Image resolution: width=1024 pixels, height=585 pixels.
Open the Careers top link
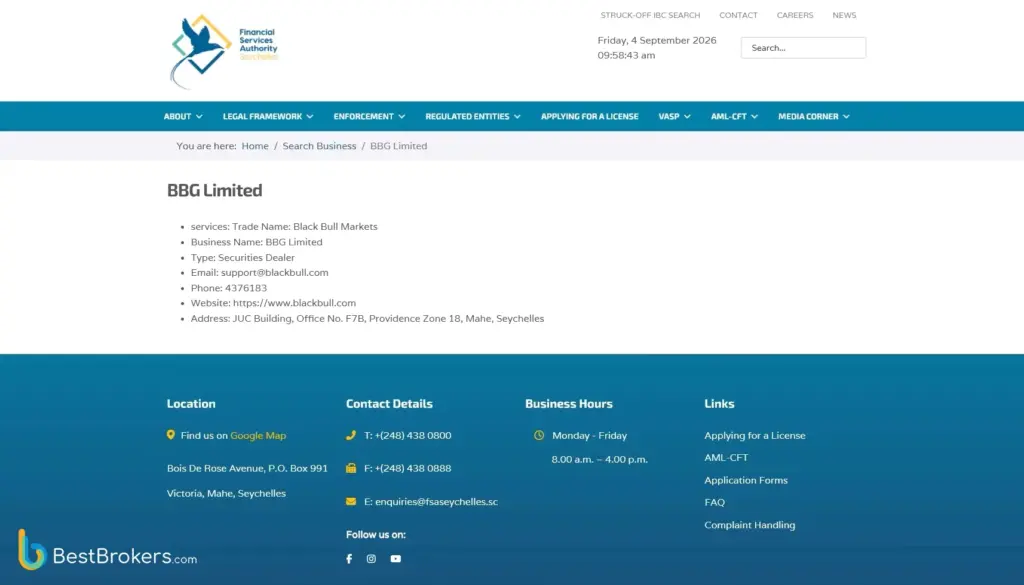[x=795, y=15]
